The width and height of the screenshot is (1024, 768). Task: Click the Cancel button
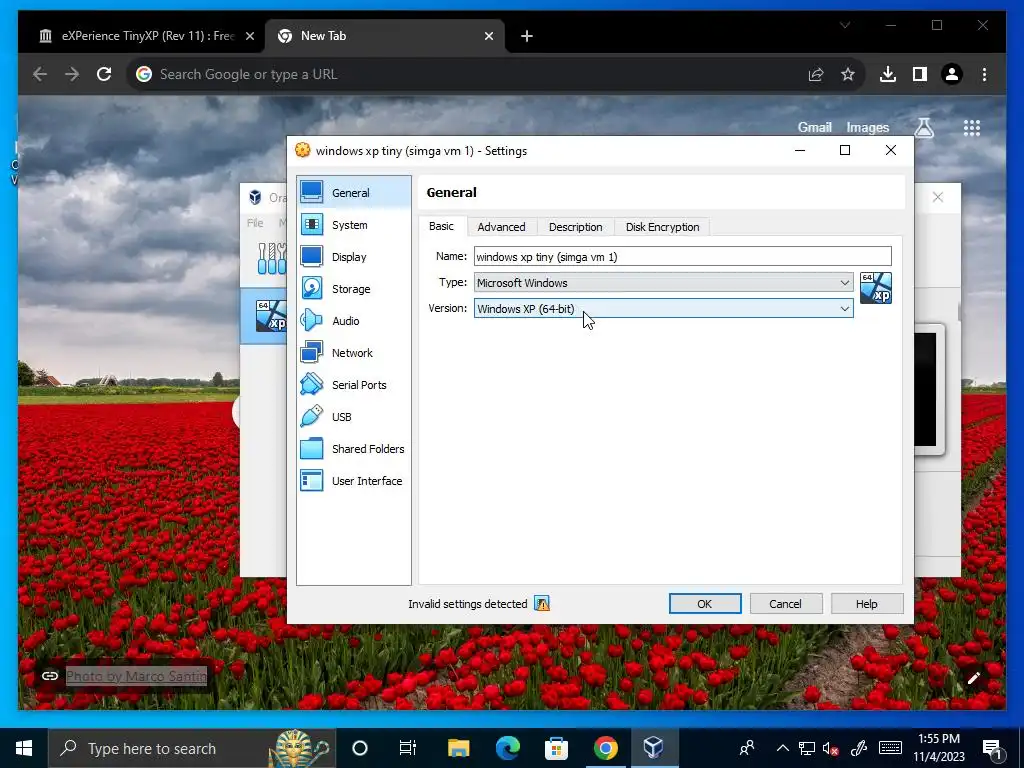click(785, 603)
